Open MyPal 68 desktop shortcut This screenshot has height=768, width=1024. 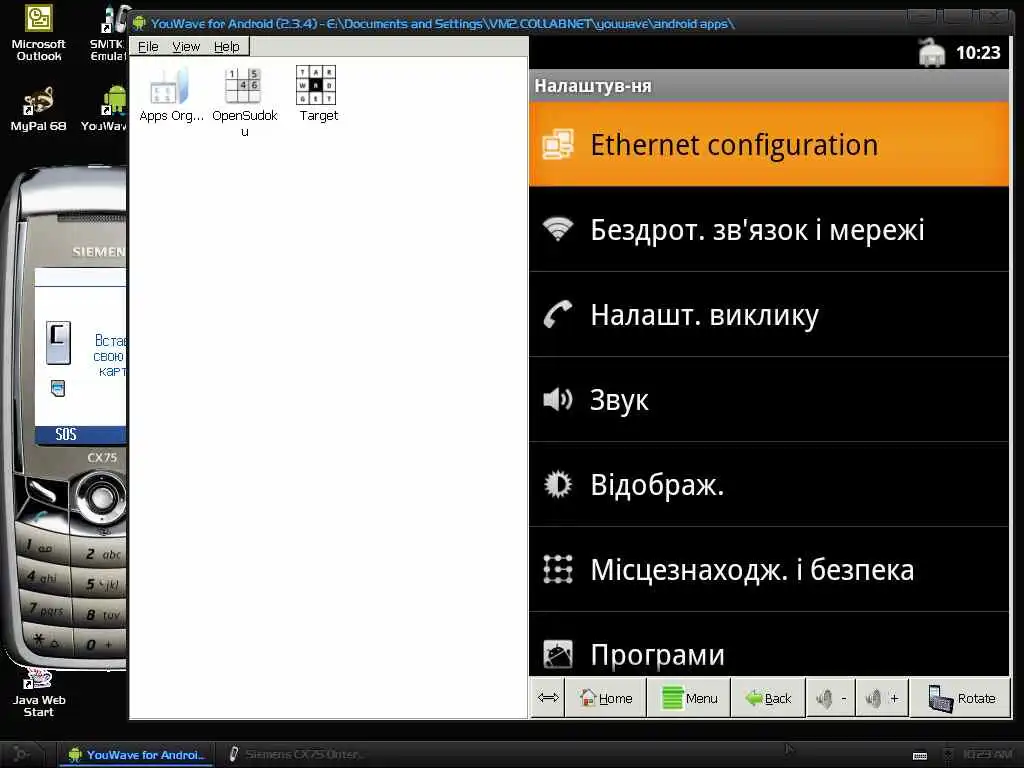[39, 109]
